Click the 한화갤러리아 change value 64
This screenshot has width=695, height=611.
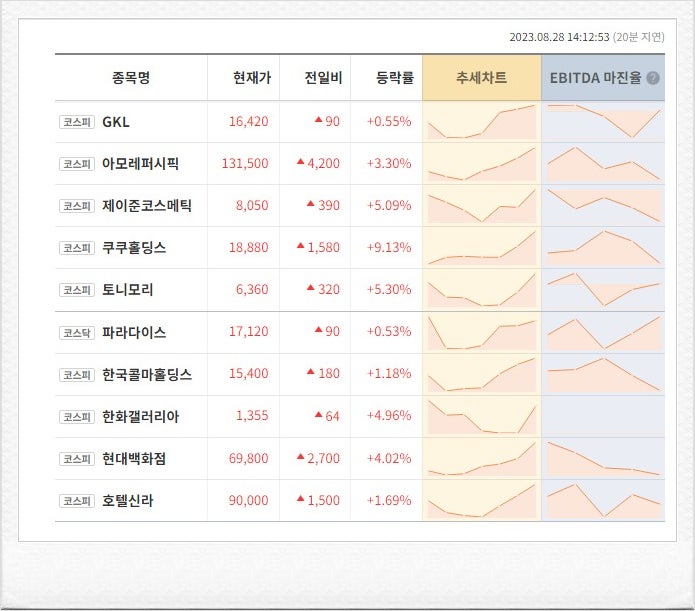click(332, 416)
